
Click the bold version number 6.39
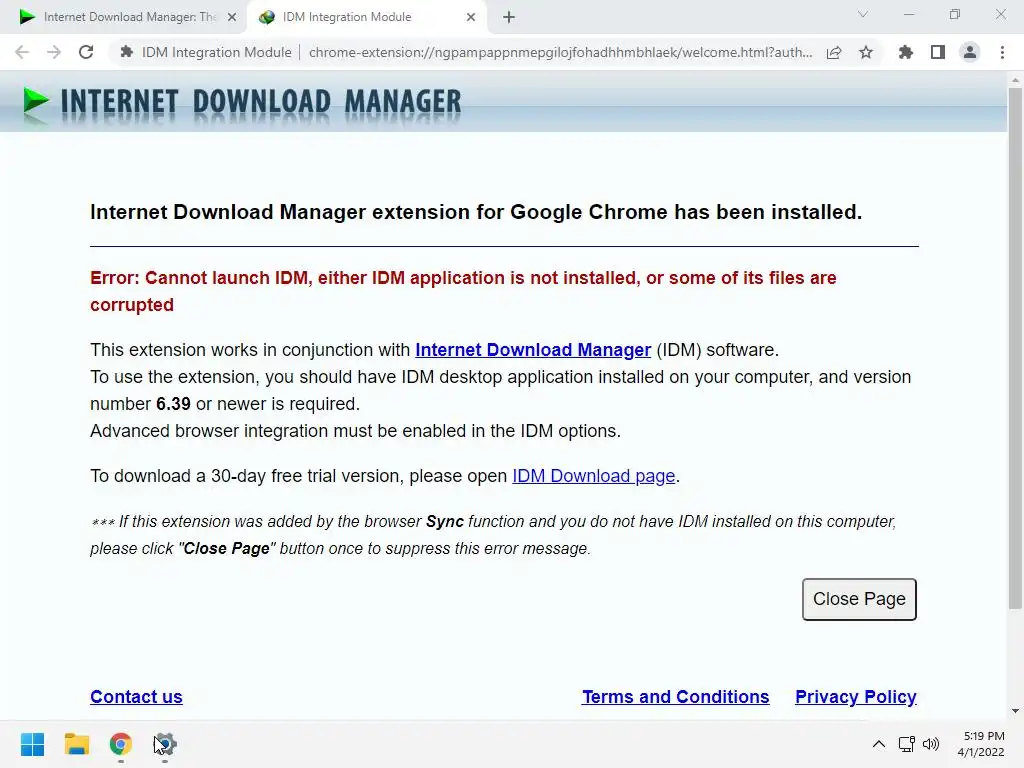click(x=173, y=404)
